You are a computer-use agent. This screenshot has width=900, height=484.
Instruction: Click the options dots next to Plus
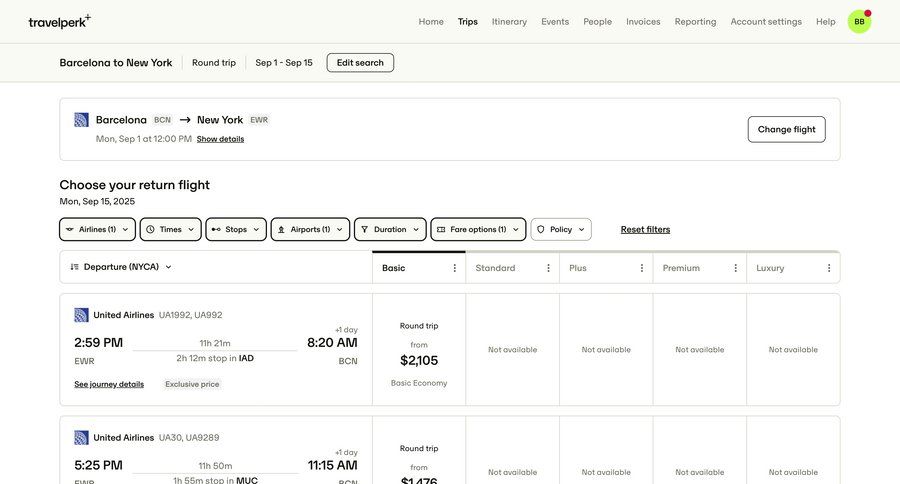pyautogui.click(x=642, y=268)
